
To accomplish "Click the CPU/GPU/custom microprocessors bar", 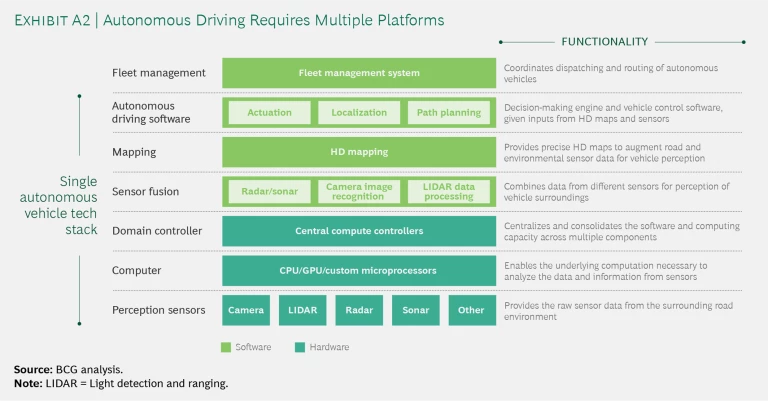I will pyautogui.click(x=358, y=270).
